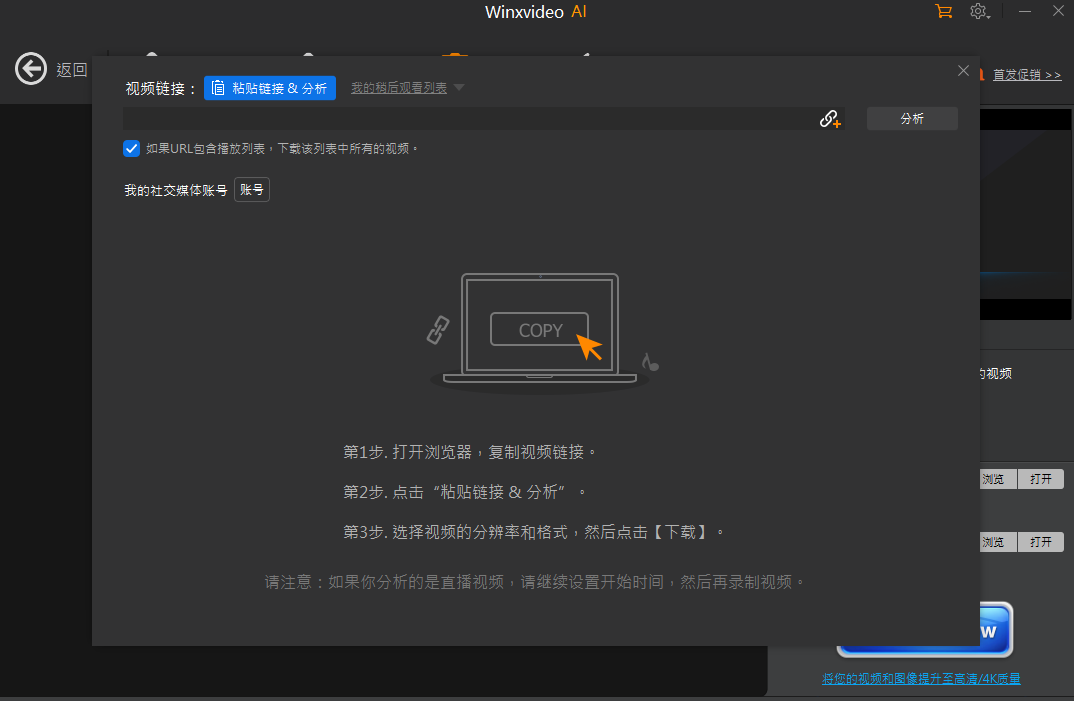Click the 分析 button
The height and width of the screenshot is (701, 1074).
911,118
